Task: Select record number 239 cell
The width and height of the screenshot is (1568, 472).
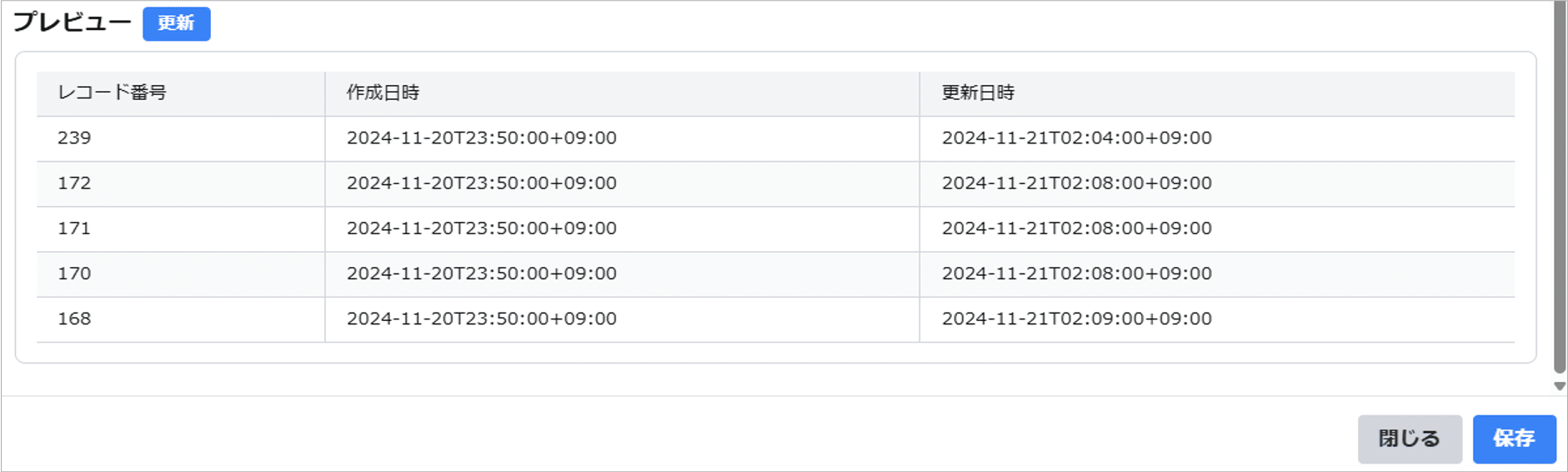Action: point(74,138)
